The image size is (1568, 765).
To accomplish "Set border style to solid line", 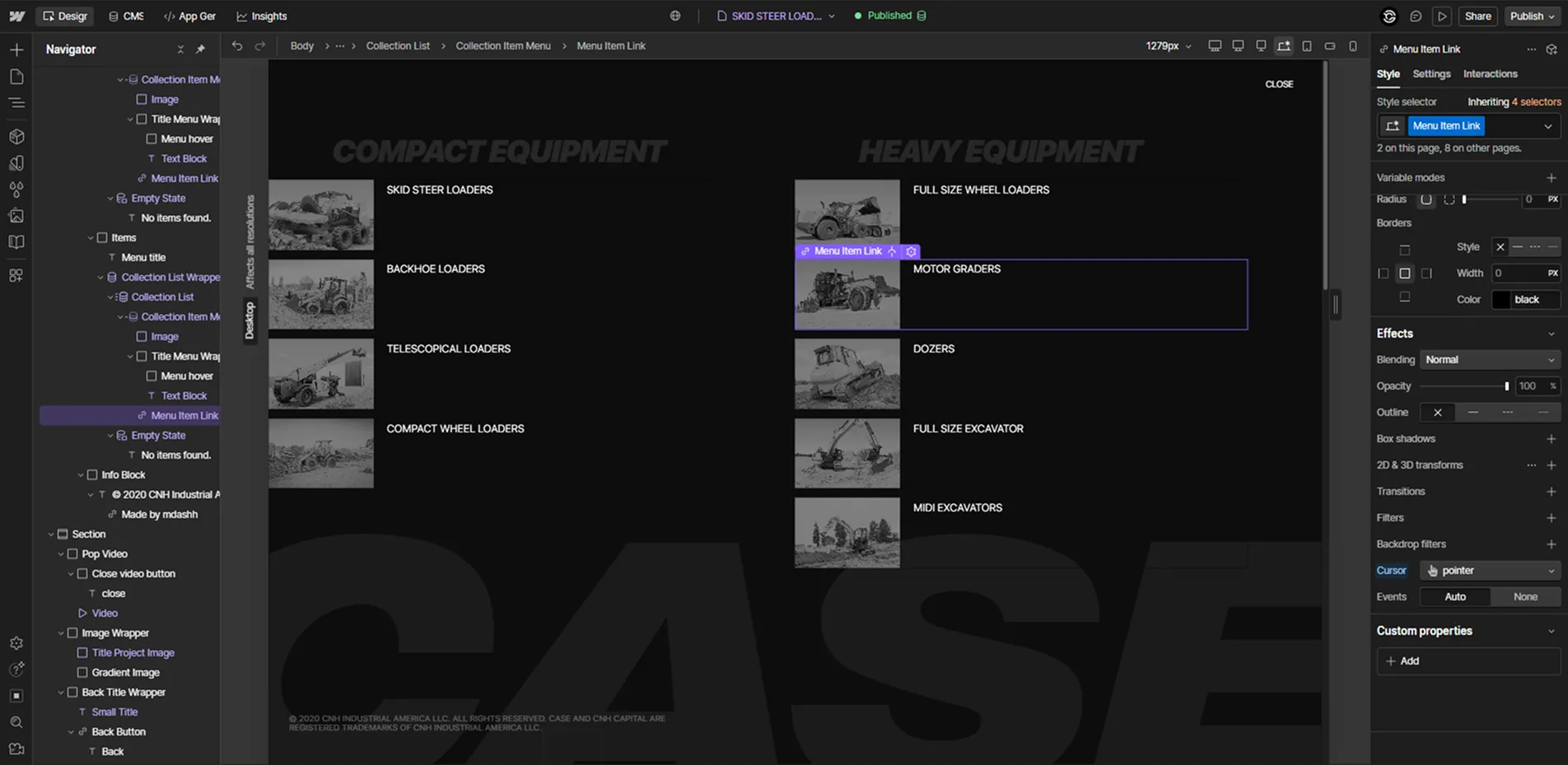I will tap(1518, 247).
